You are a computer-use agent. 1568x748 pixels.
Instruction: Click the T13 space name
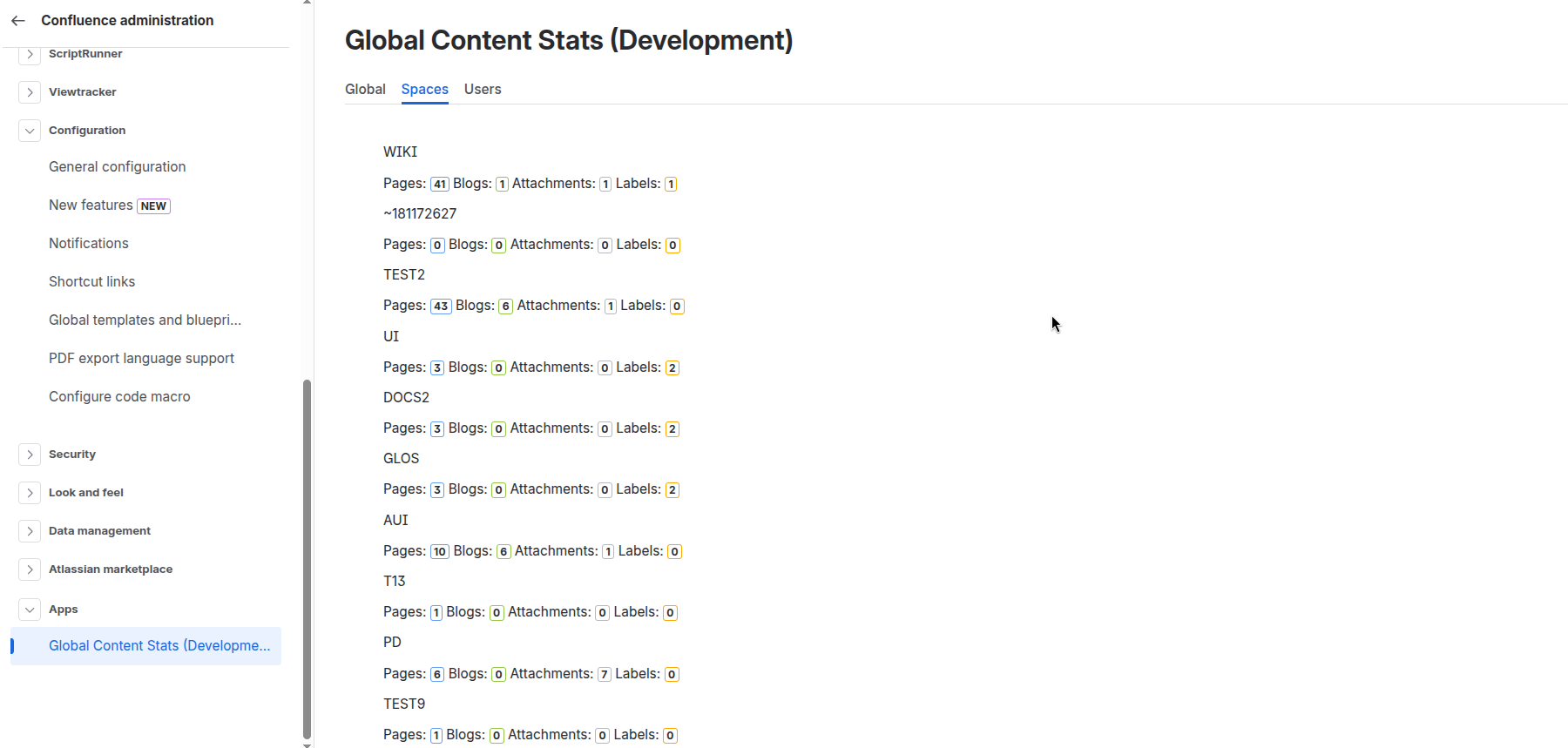(x=395, y=582)
